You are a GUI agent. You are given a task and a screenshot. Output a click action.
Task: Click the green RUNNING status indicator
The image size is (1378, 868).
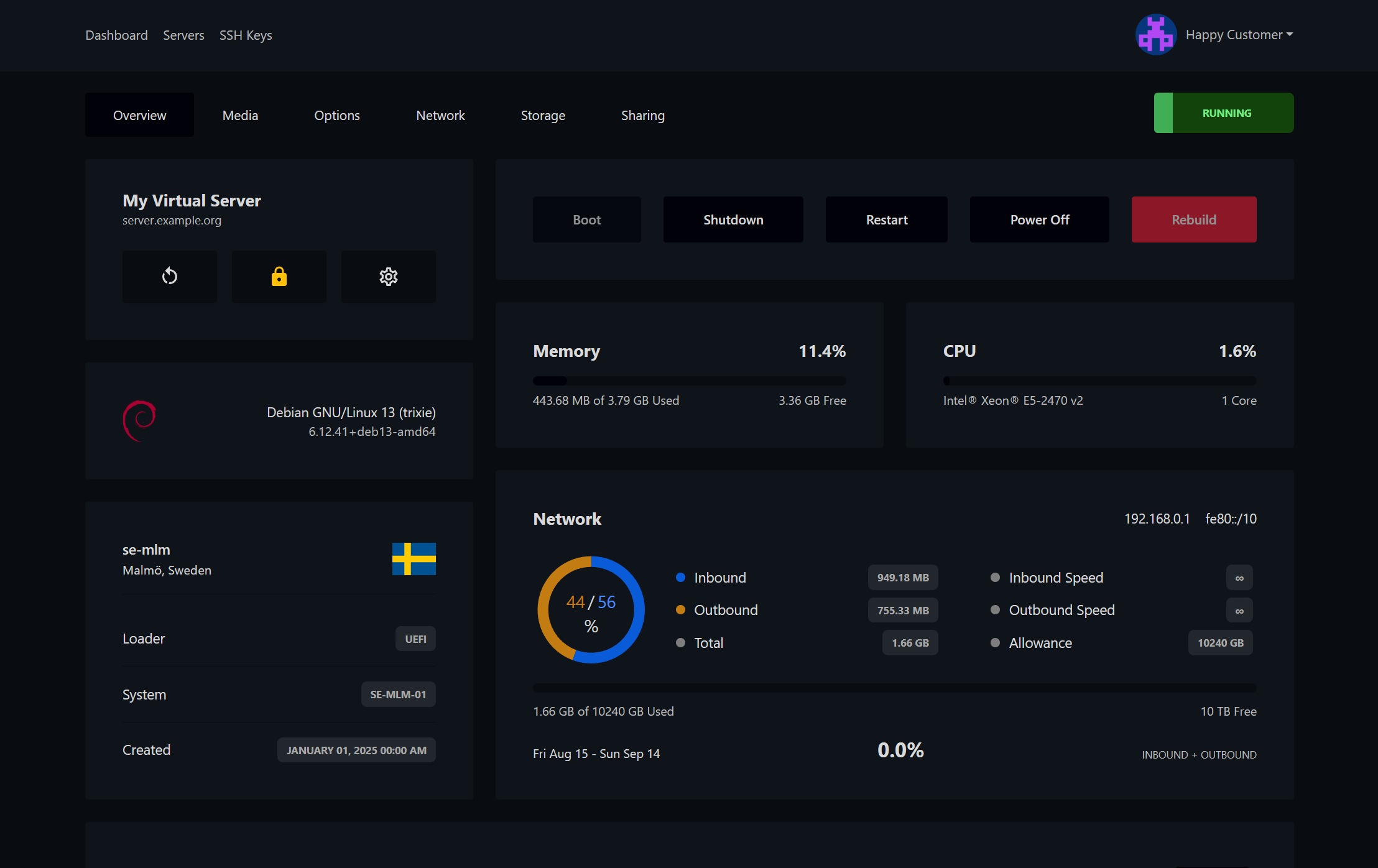1224,113
